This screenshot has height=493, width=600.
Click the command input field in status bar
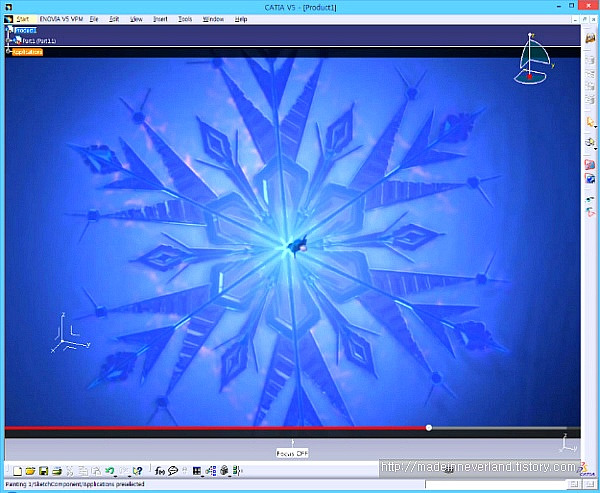coord(495,485)
